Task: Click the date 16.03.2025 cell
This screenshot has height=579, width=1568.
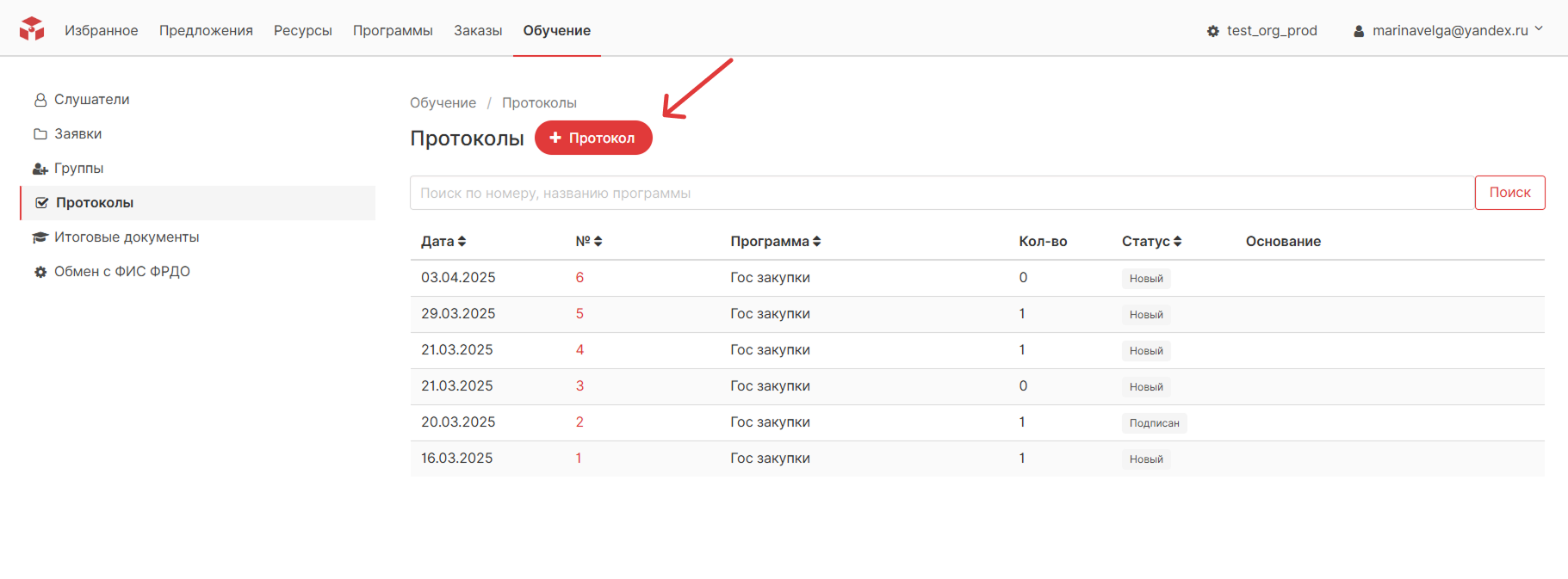Action: pos(457,458)
